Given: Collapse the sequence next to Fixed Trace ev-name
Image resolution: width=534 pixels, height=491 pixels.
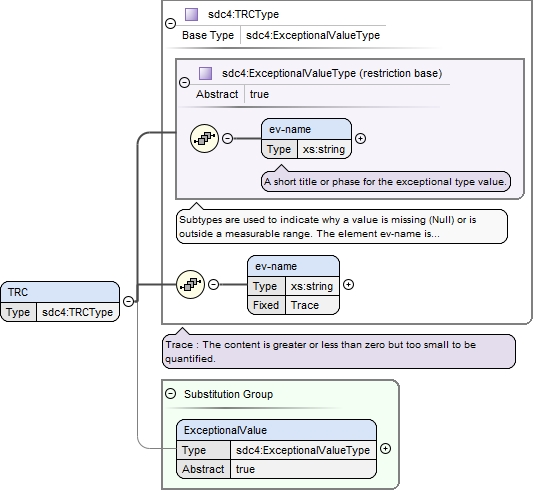Looking at the screenshot, I should 213,284.
